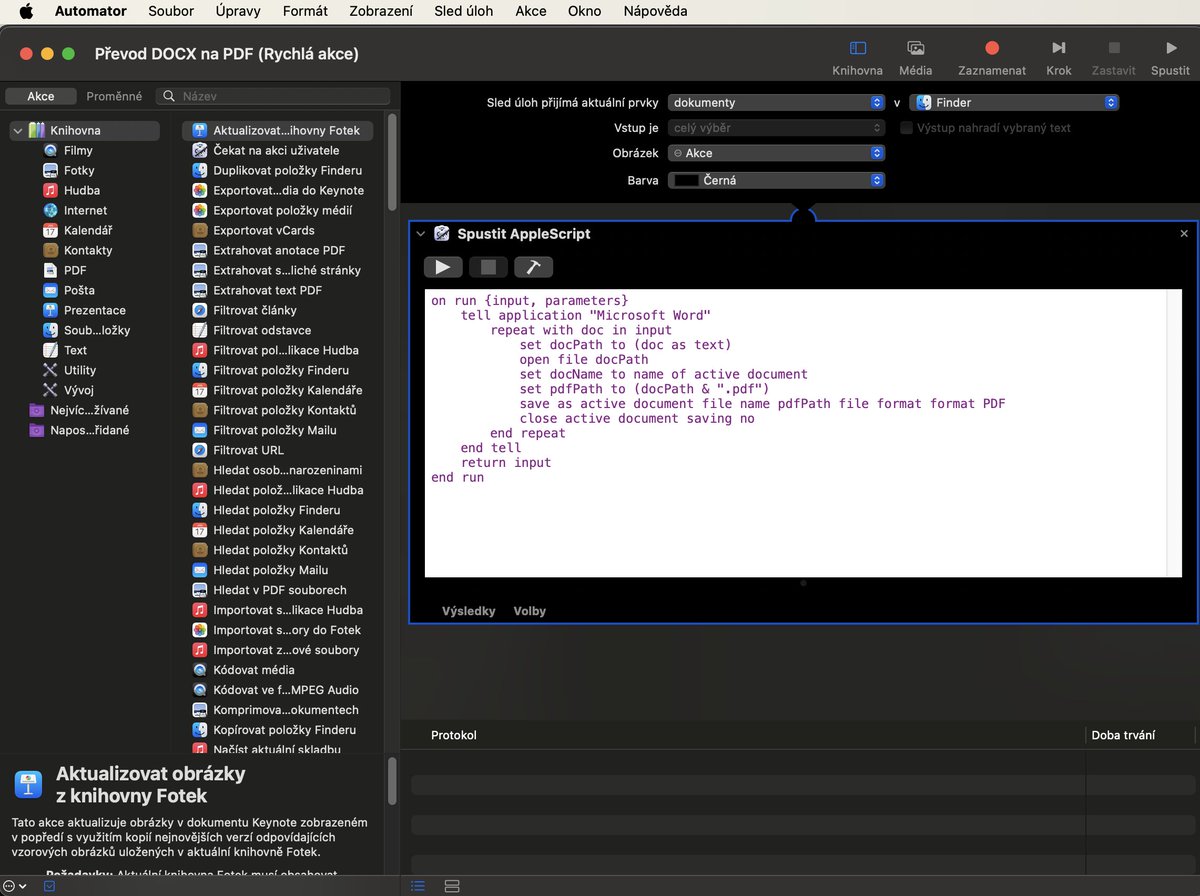Open the Soubor menu

click(171, 11)
